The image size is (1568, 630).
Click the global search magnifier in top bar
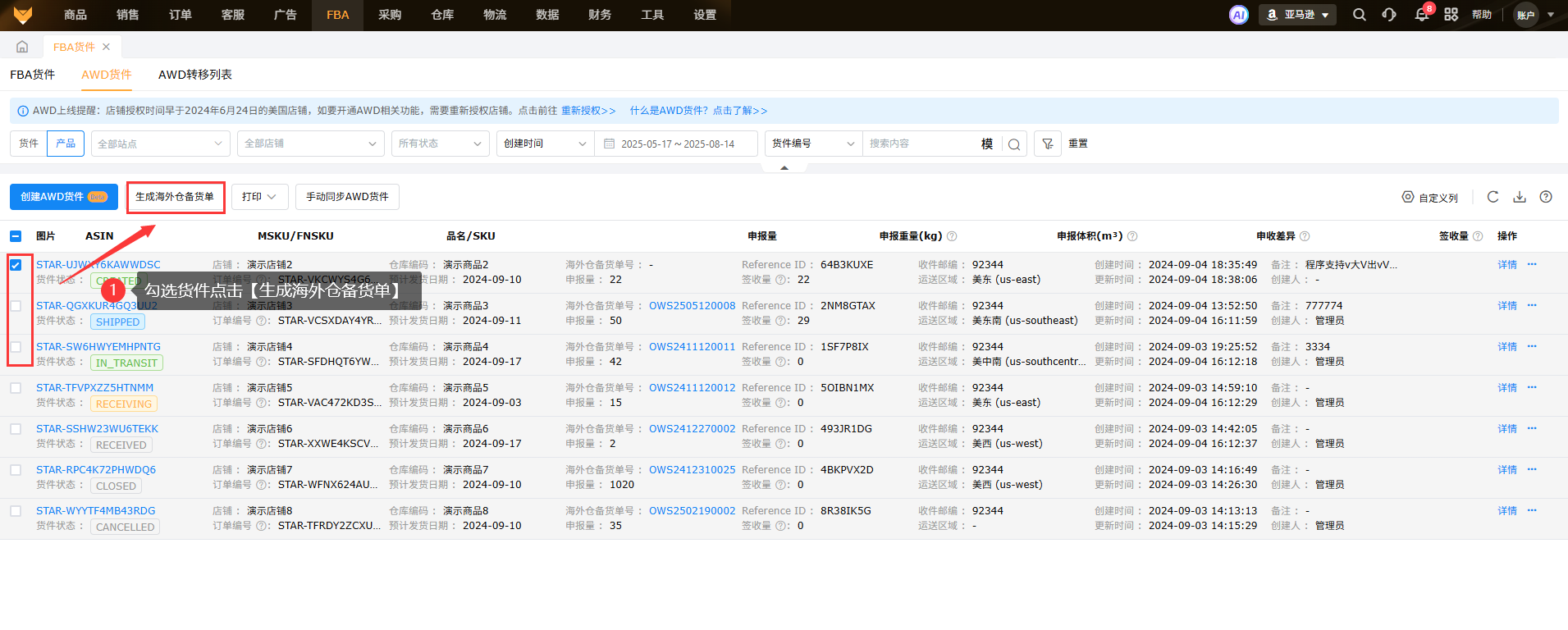tap(1360, 15)
